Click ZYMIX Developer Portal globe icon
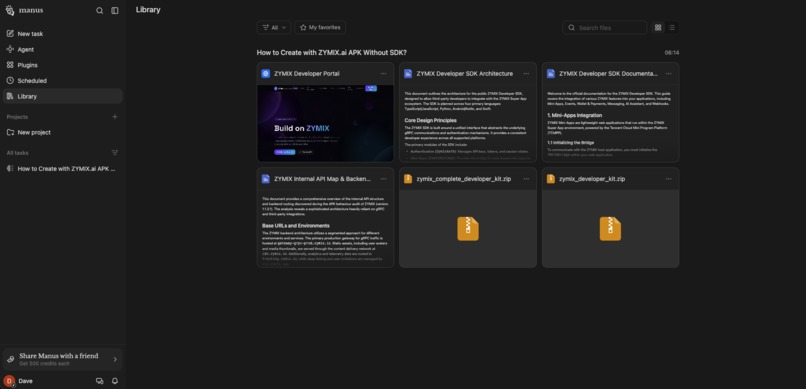 [x=265, y=73]
